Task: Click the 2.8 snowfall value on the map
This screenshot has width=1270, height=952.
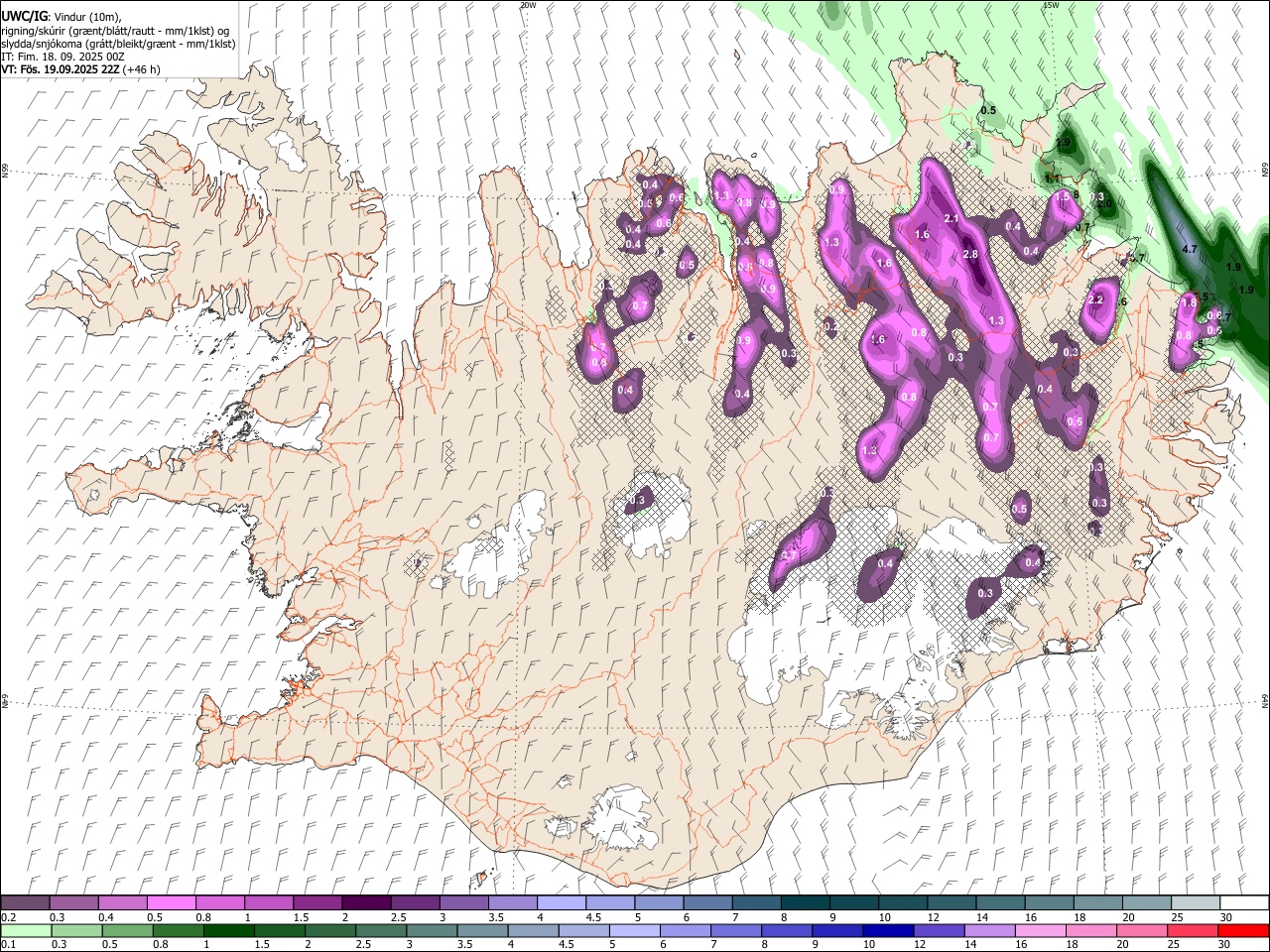Action: click(971, 255)
